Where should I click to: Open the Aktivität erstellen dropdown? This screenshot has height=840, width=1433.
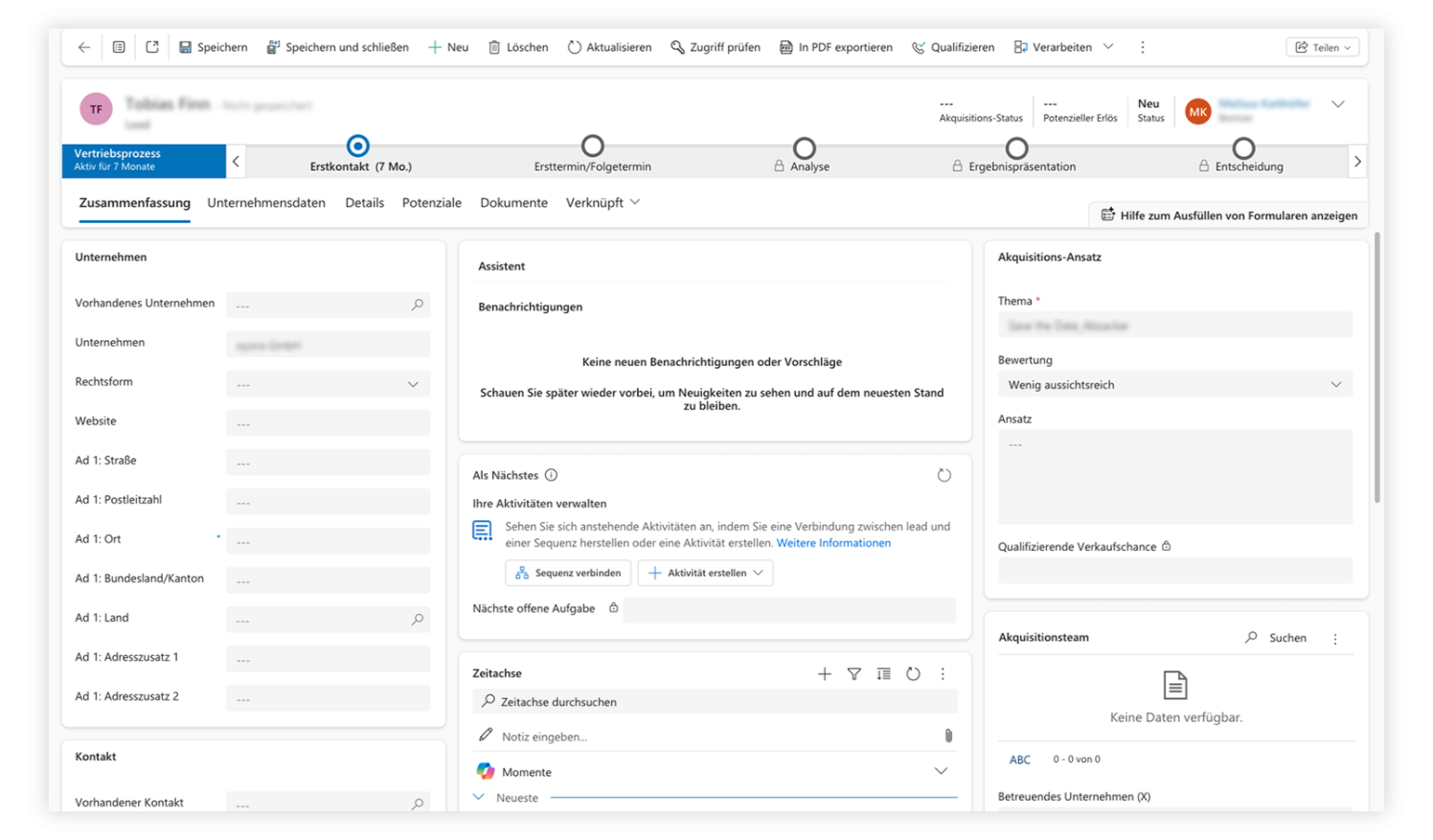706,573
